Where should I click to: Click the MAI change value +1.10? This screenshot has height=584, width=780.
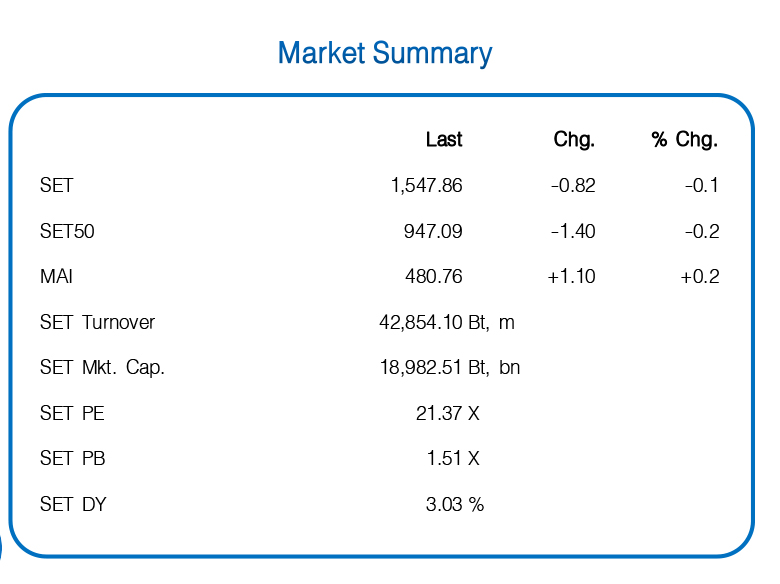tap(571, 276)
